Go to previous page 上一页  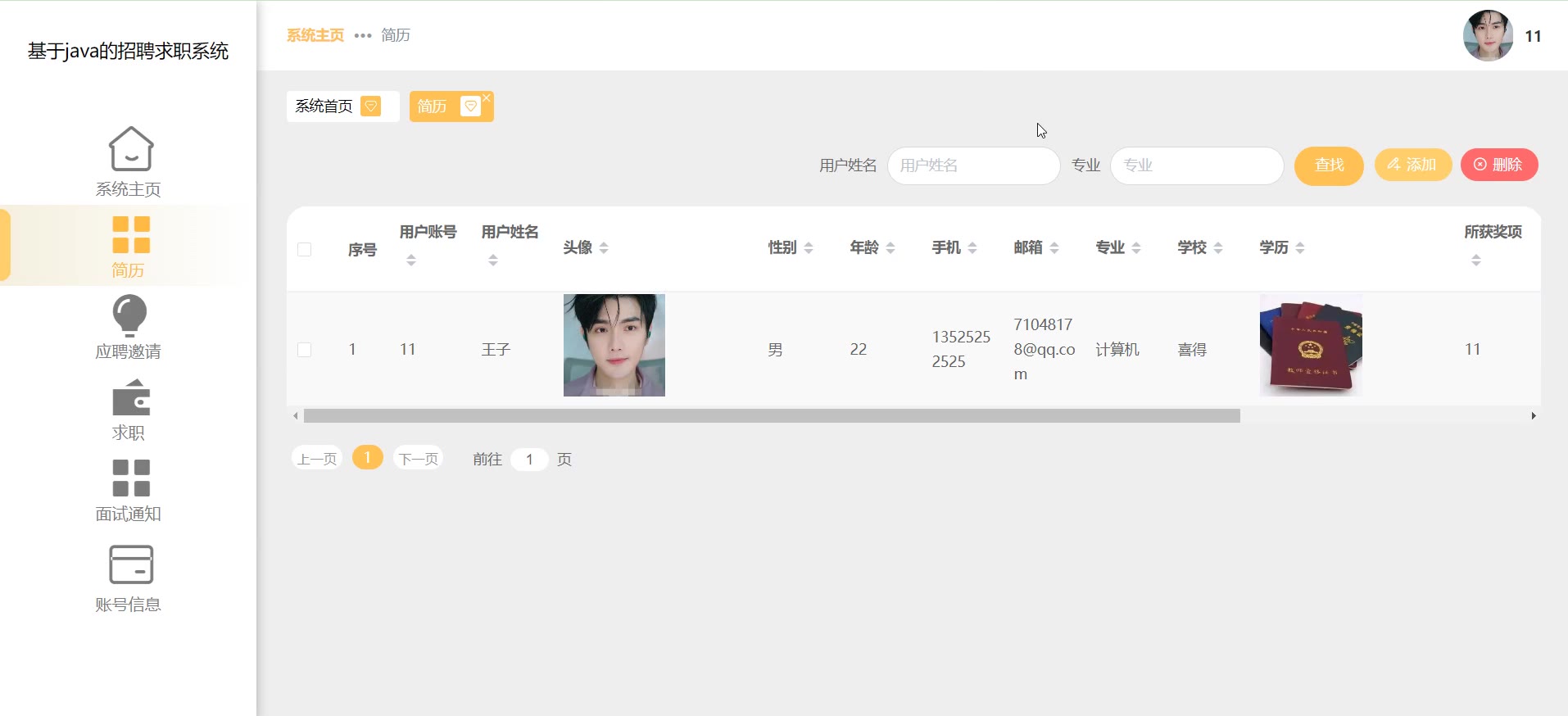coord(316,459)
